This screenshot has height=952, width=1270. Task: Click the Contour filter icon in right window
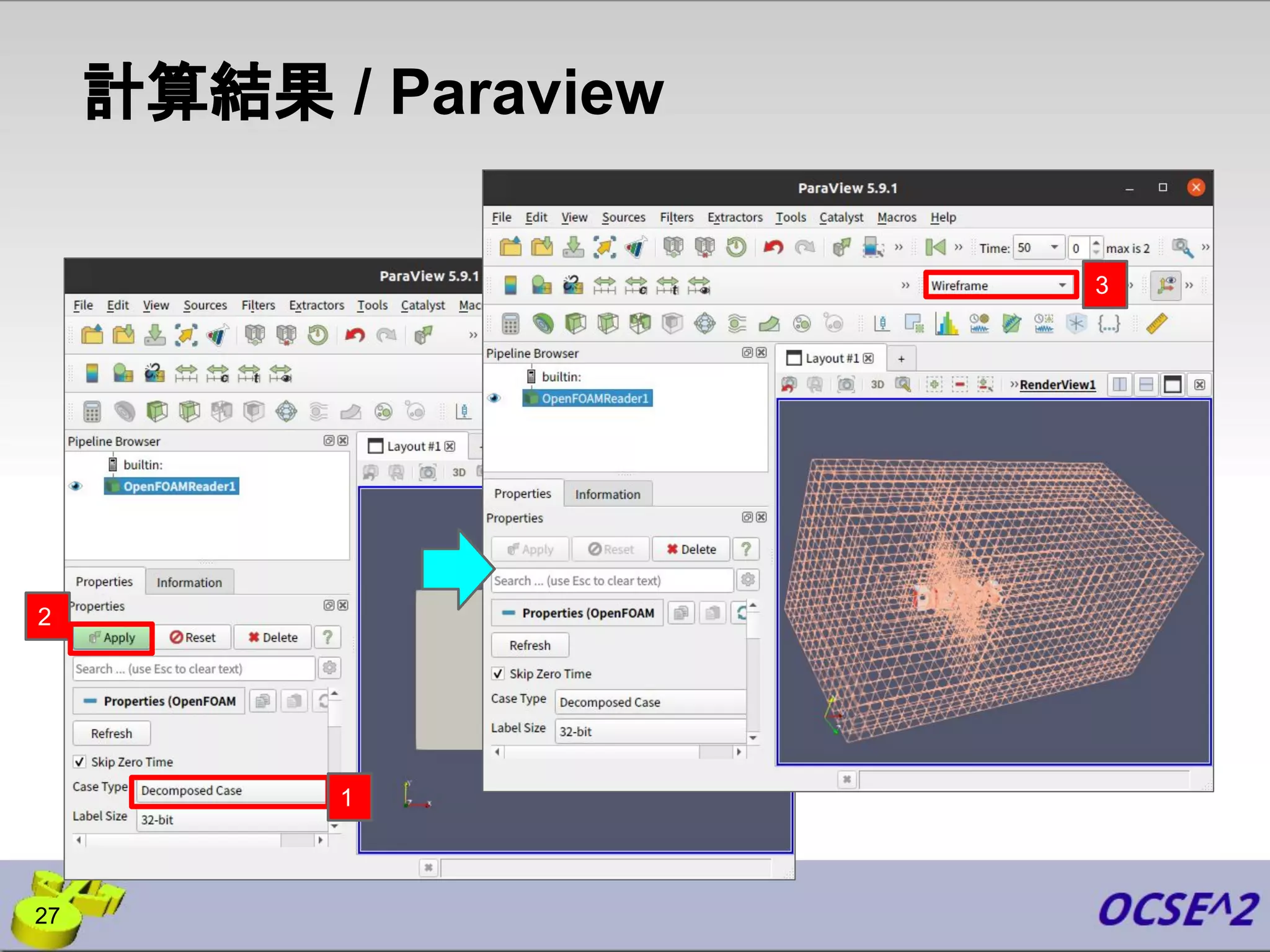[x=543, y=324]
